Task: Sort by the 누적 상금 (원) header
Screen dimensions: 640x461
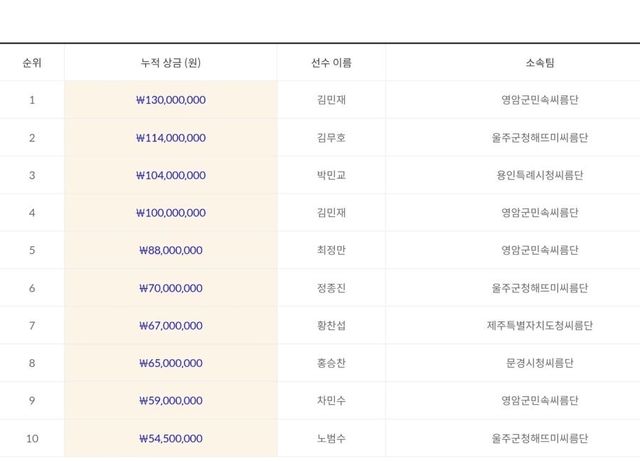Action: point(171,63)
